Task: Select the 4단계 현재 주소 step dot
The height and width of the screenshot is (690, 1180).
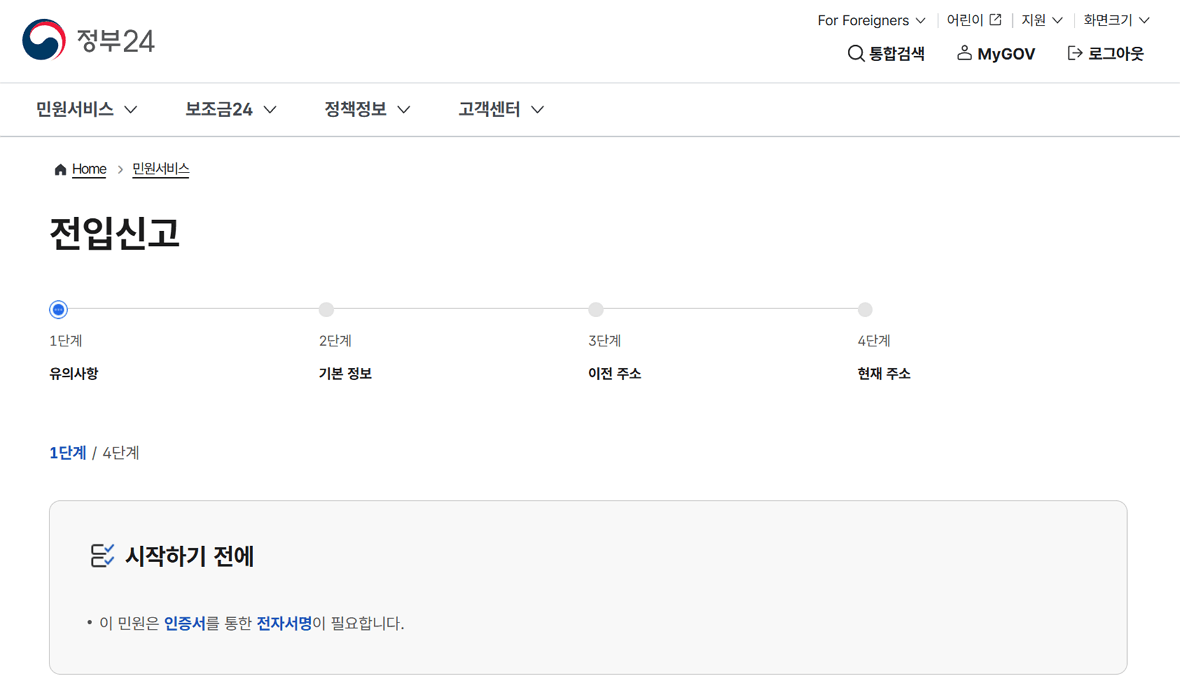Action: click(865, 309)
